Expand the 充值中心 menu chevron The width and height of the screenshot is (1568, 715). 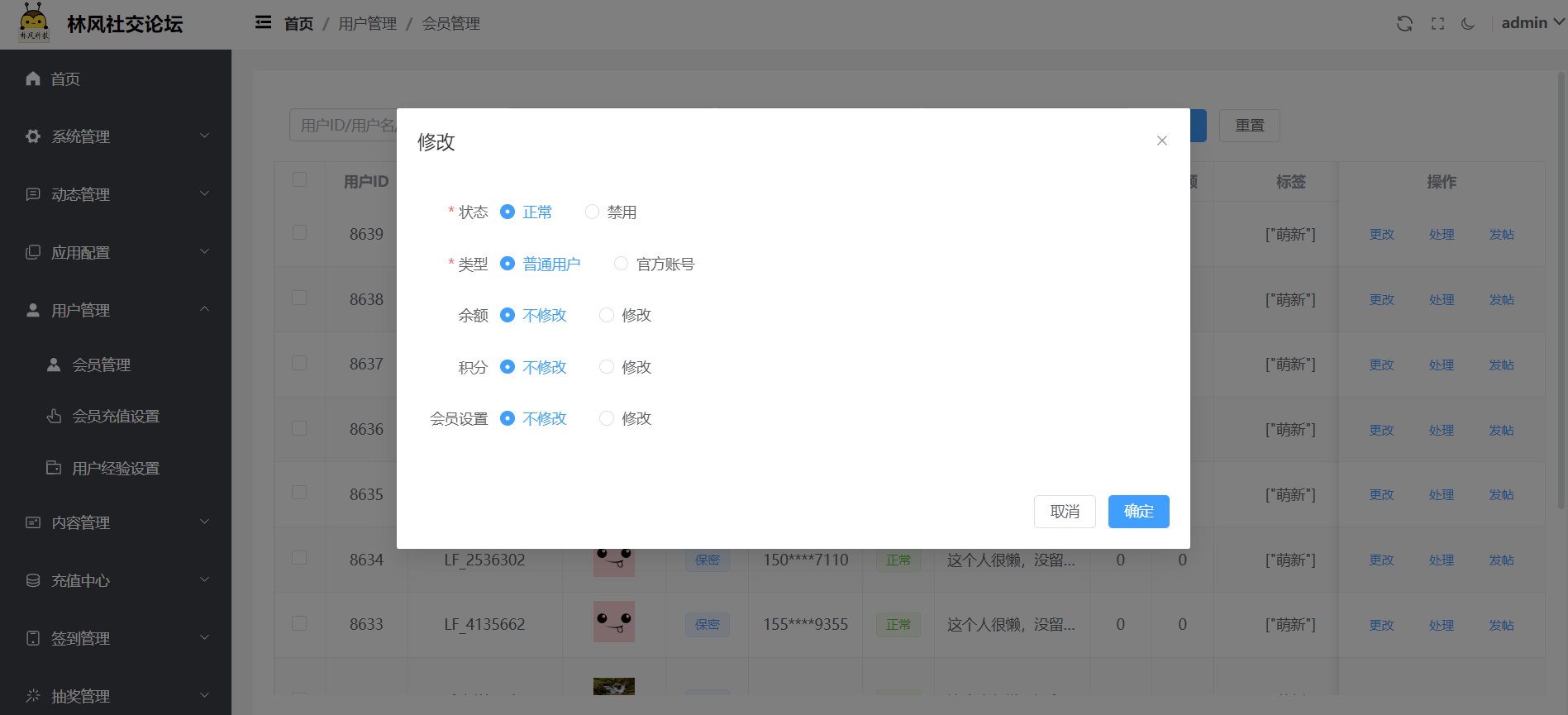click(204, 579)
